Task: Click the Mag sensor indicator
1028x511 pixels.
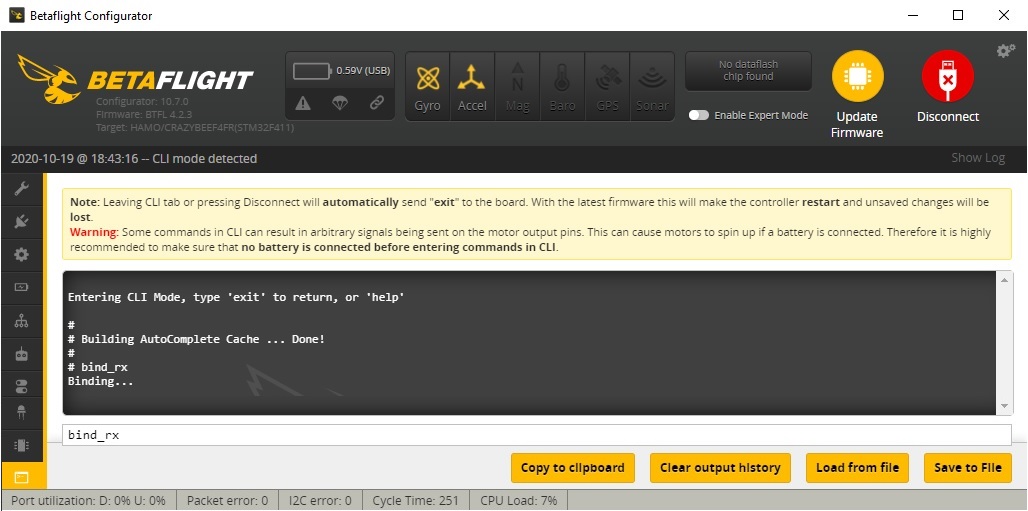Action: [517, 87]
